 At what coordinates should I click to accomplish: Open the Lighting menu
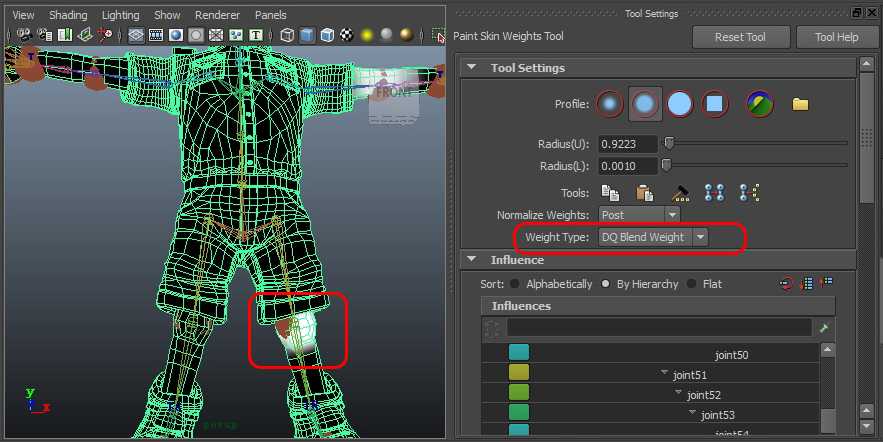121,15
